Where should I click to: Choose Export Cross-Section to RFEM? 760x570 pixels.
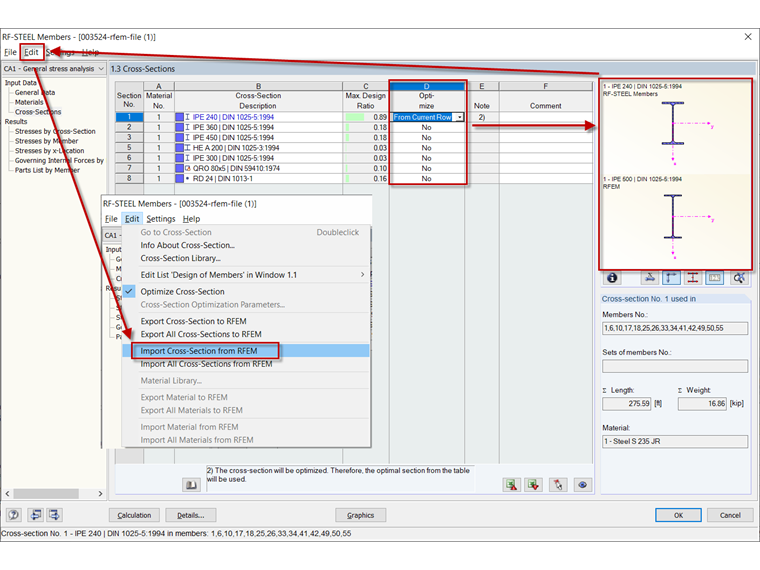coord(193,321)
